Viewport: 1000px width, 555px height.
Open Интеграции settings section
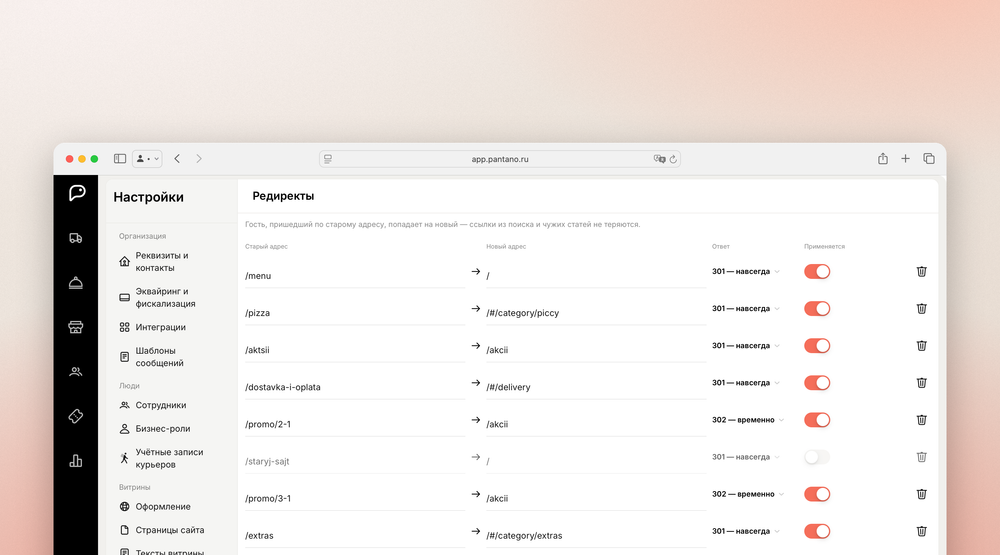point(160,327)
